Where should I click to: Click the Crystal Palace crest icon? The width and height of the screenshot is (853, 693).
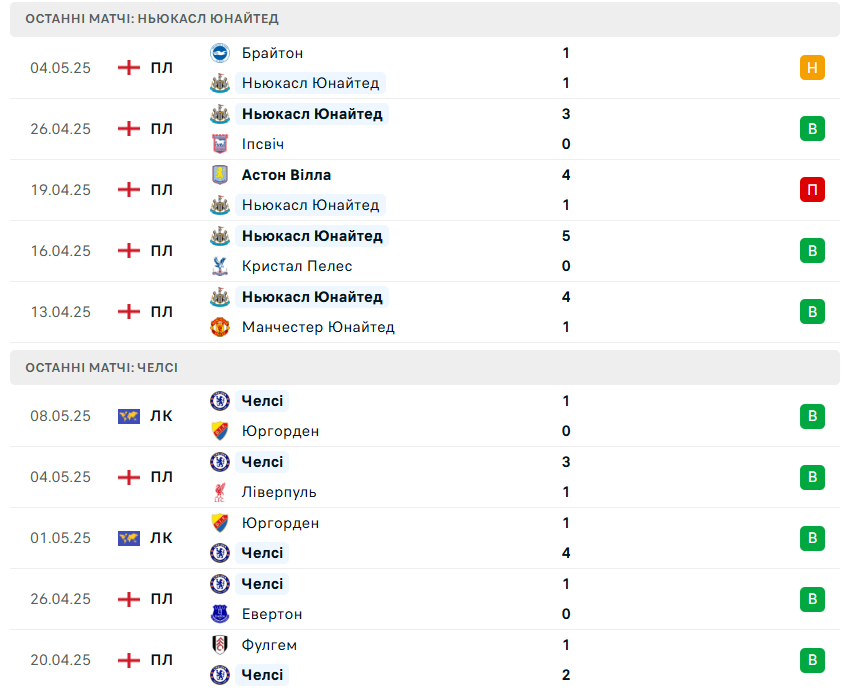219,266
